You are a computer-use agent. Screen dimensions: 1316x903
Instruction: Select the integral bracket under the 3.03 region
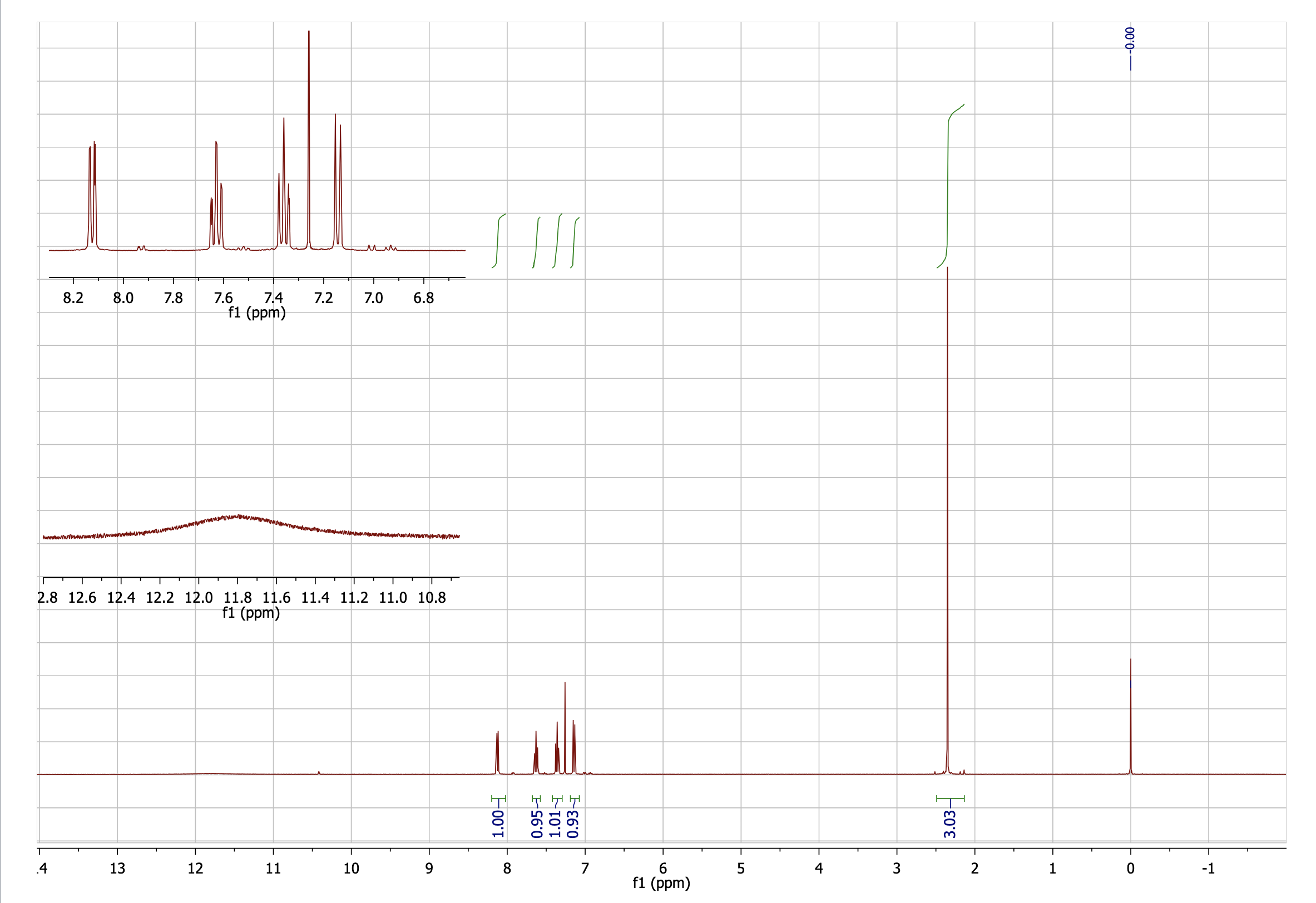click(x=950, y=799)
